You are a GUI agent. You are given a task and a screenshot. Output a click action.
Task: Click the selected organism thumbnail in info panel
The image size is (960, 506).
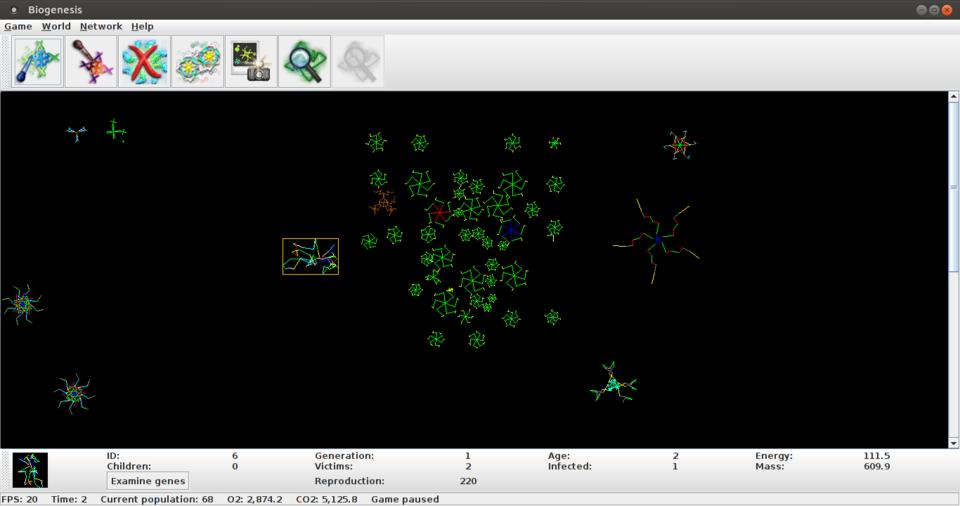point(30,469)
